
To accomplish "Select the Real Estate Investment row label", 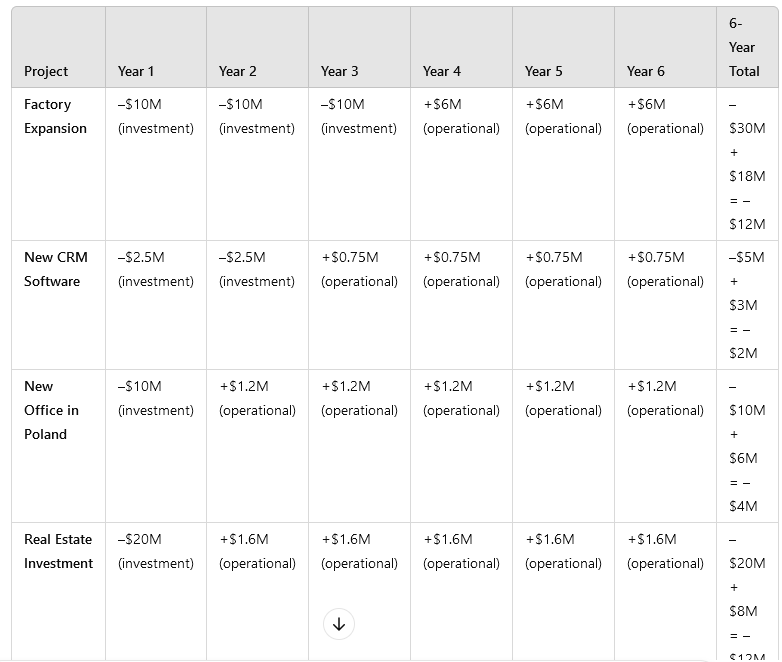I will [x=58, y=551].
